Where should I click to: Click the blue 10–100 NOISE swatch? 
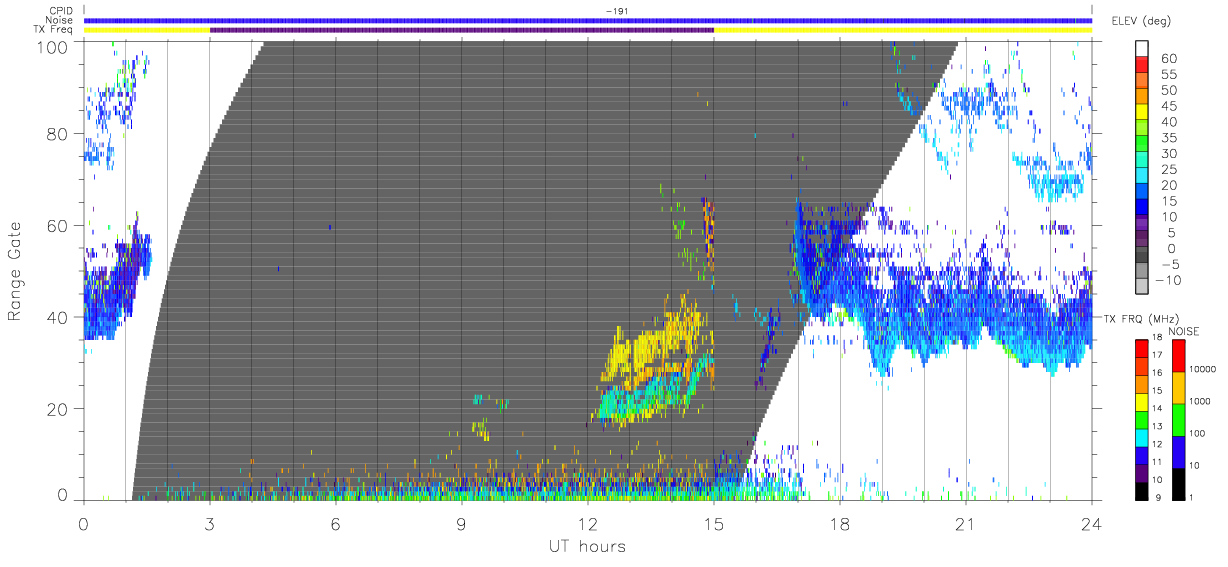[1178, 451]
